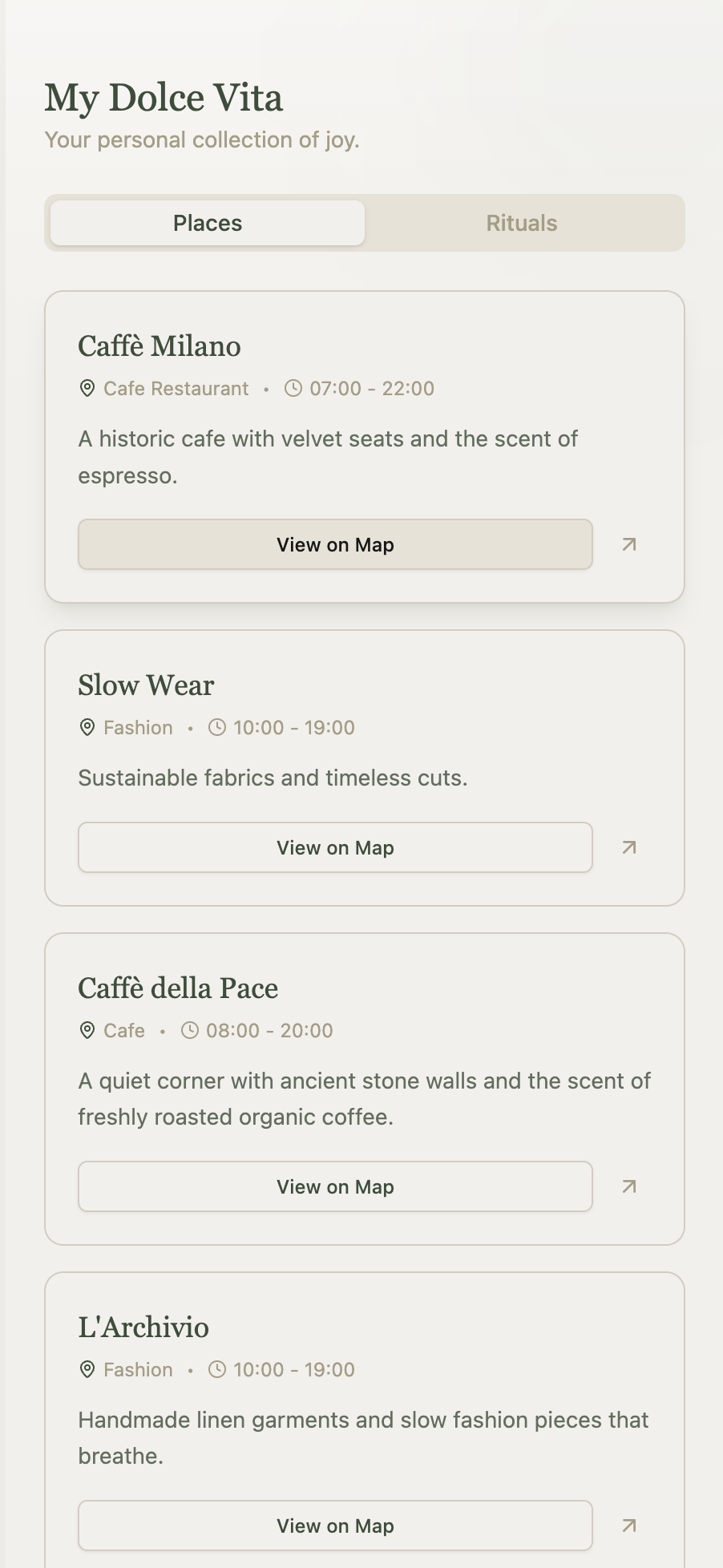Click location pin icon beside Cafe Restaurant
This screenshot has height=1568, width=723.
click(87, 389)
